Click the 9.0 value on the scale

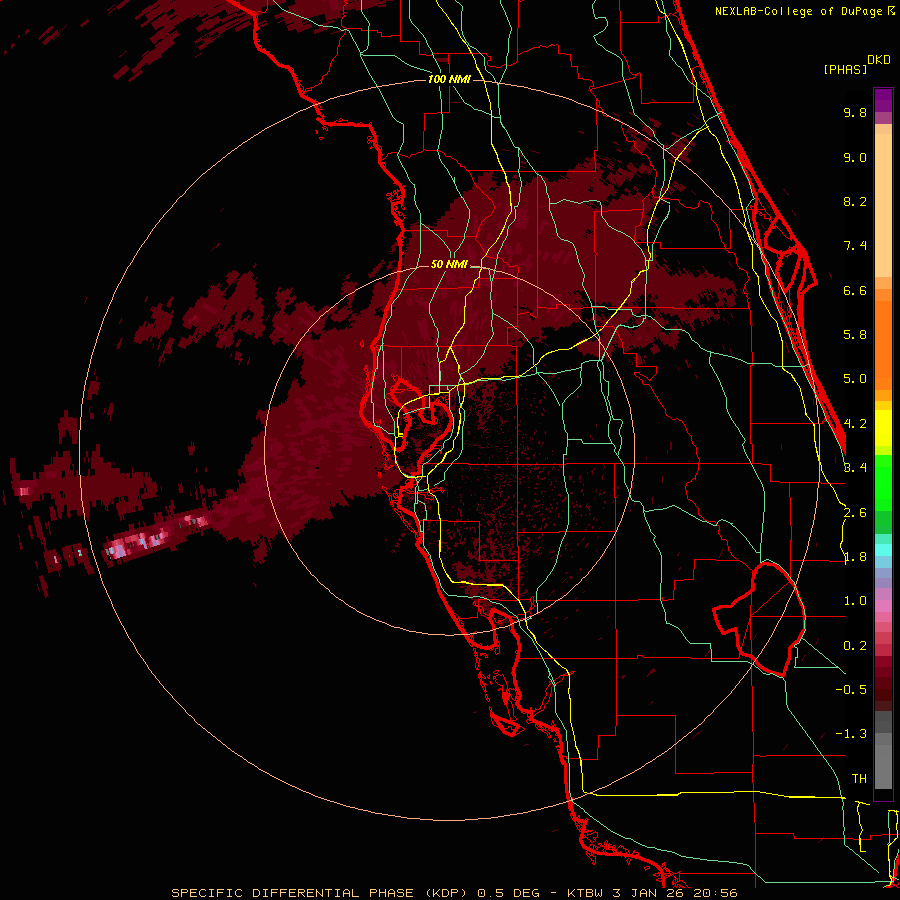pyautogui.click(x=855, y=157)
